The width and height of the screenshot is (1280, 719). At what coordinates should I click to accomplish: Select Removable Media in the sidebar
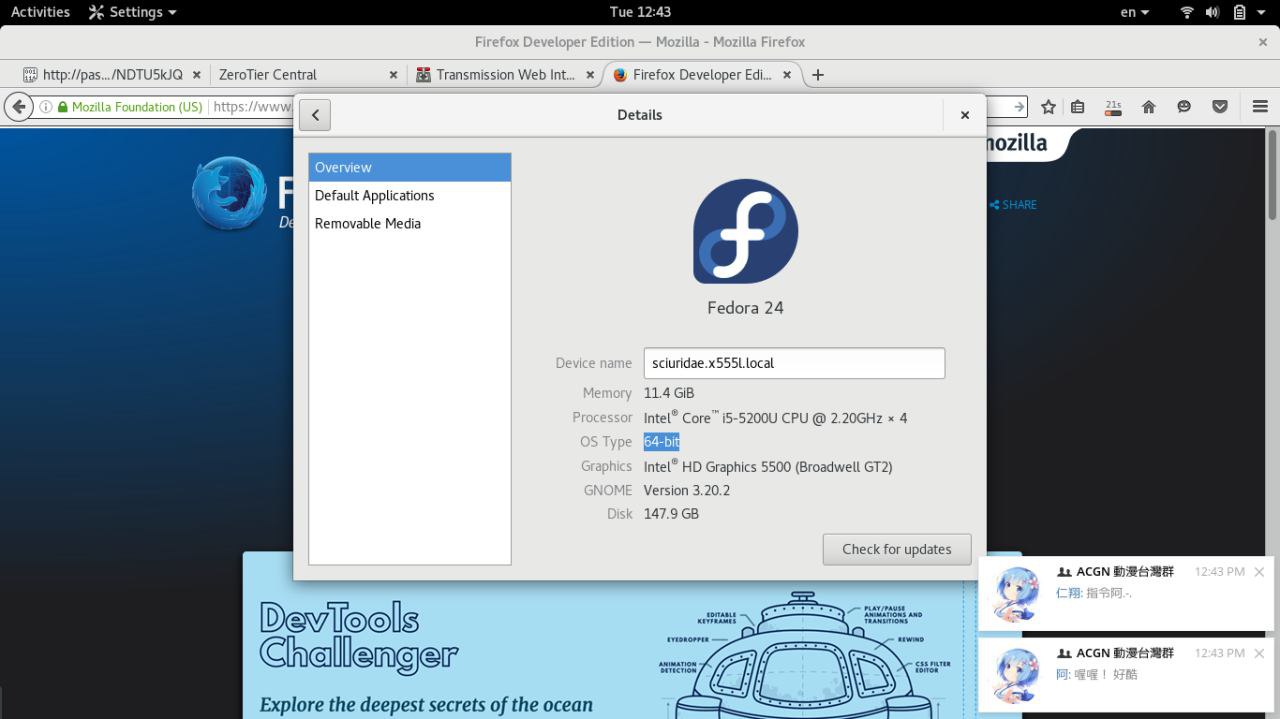pos(367,224)
